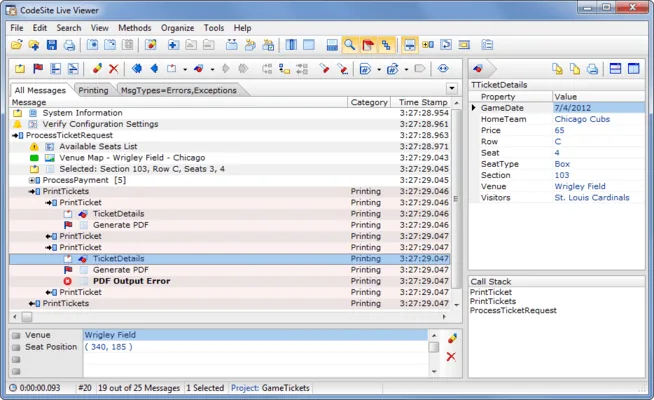The width and height of the screenshot is (654, 400).
Task: Click the magnifier Search toolbar icon
Action: point(350,45)
